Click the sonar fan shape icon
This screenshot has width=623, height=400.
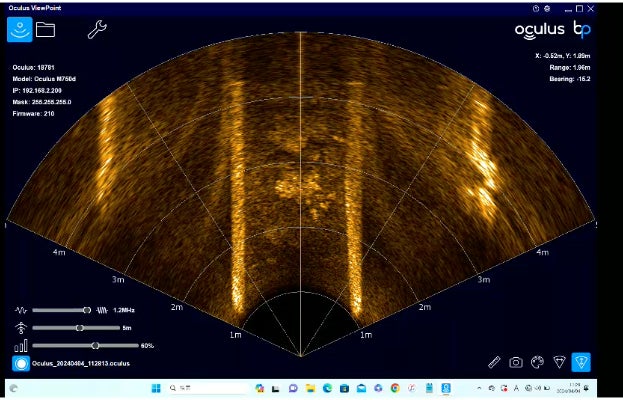(x=559, y=362)
